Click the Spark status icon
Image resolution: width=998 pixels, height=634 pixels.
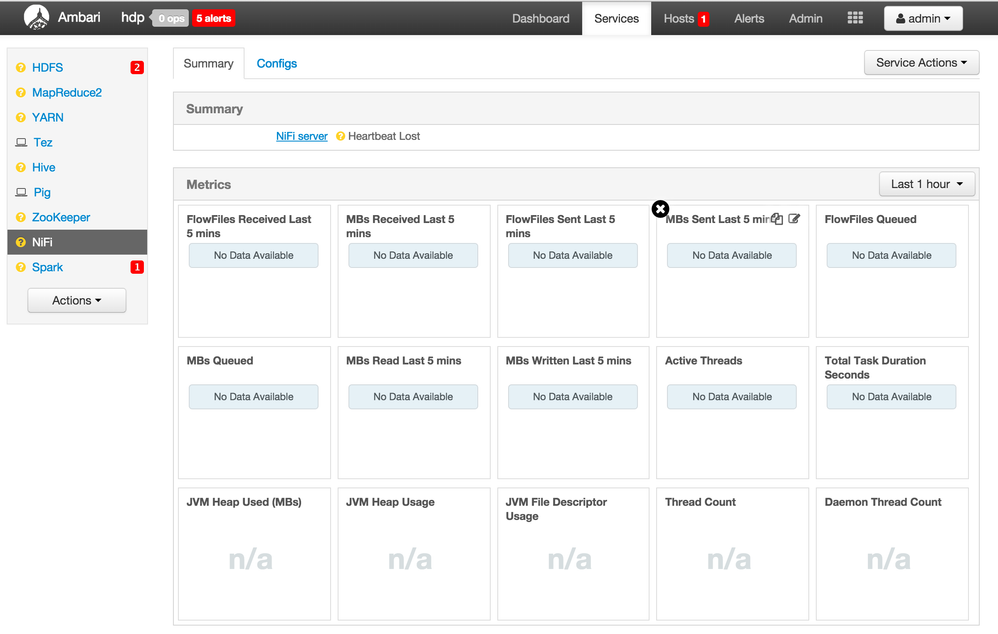[20, 267]
